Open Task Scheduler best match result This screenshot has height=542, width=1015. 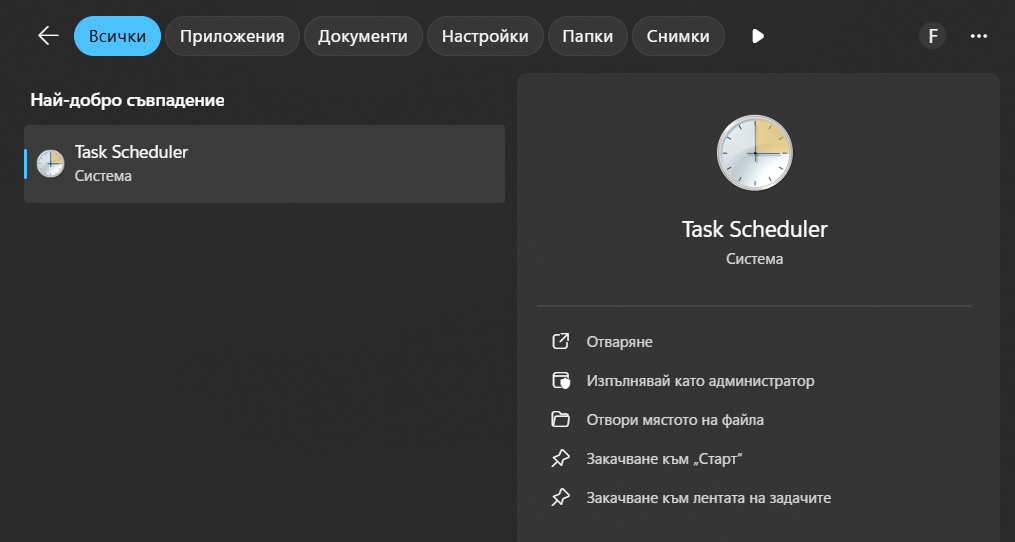tap(264, 164)
